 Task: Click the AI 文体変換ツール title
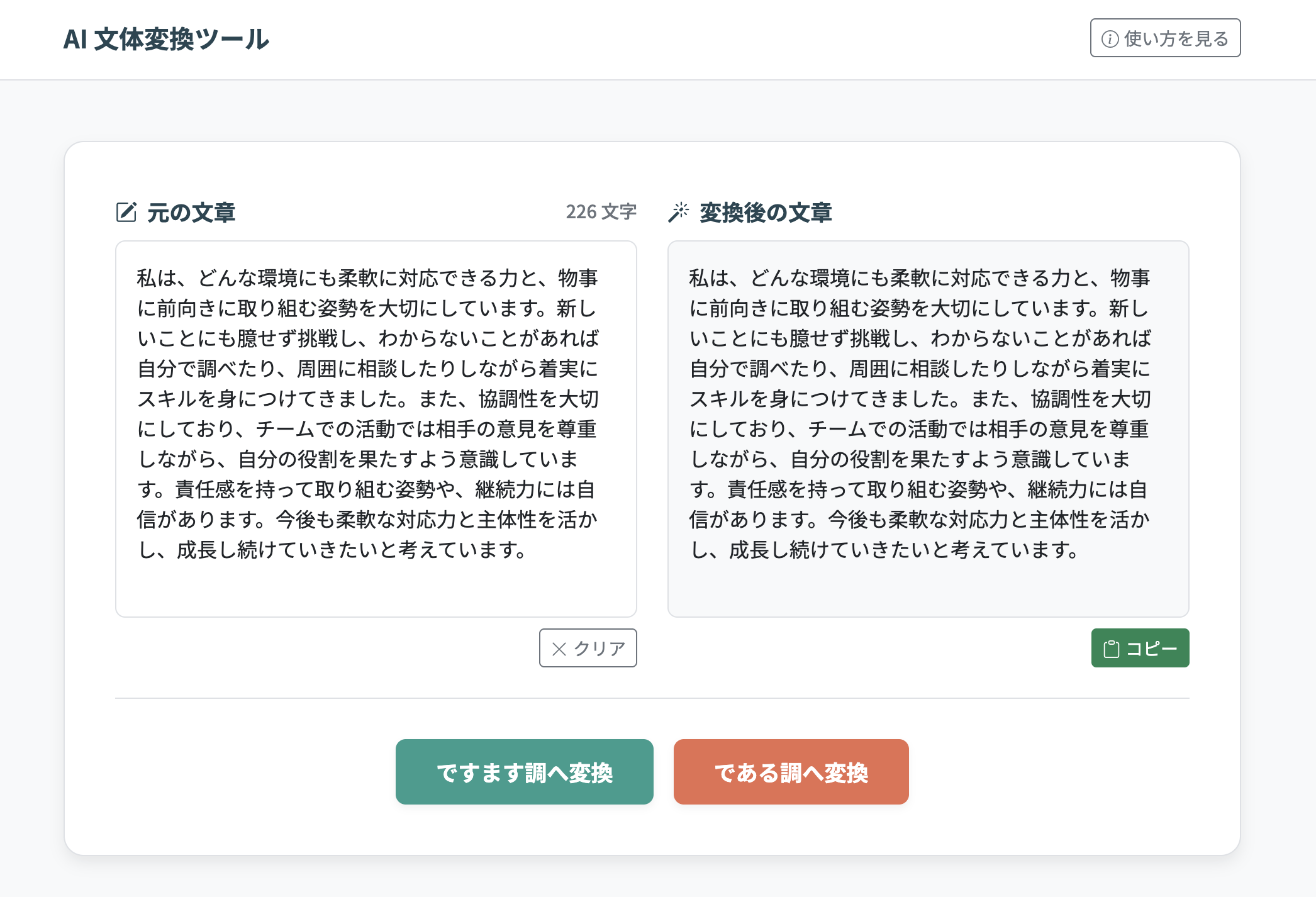click(167, 39)
